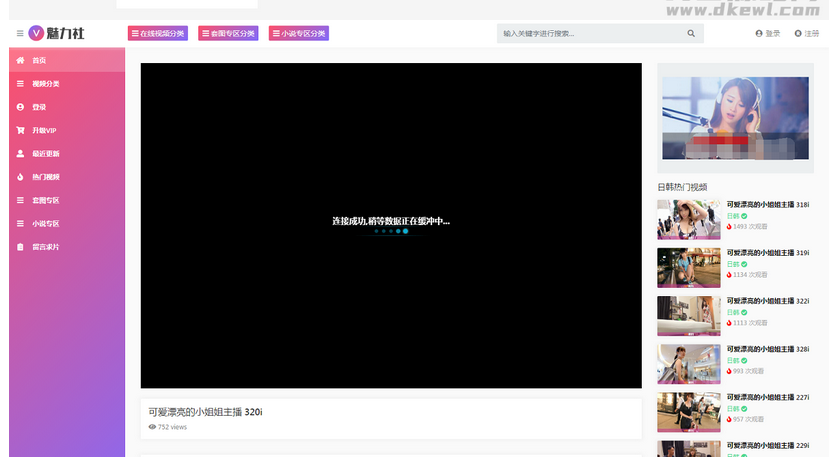Screen dimensions: 831x457
Task: Click the list icon beside 小说专区
Action: point(20,224)
